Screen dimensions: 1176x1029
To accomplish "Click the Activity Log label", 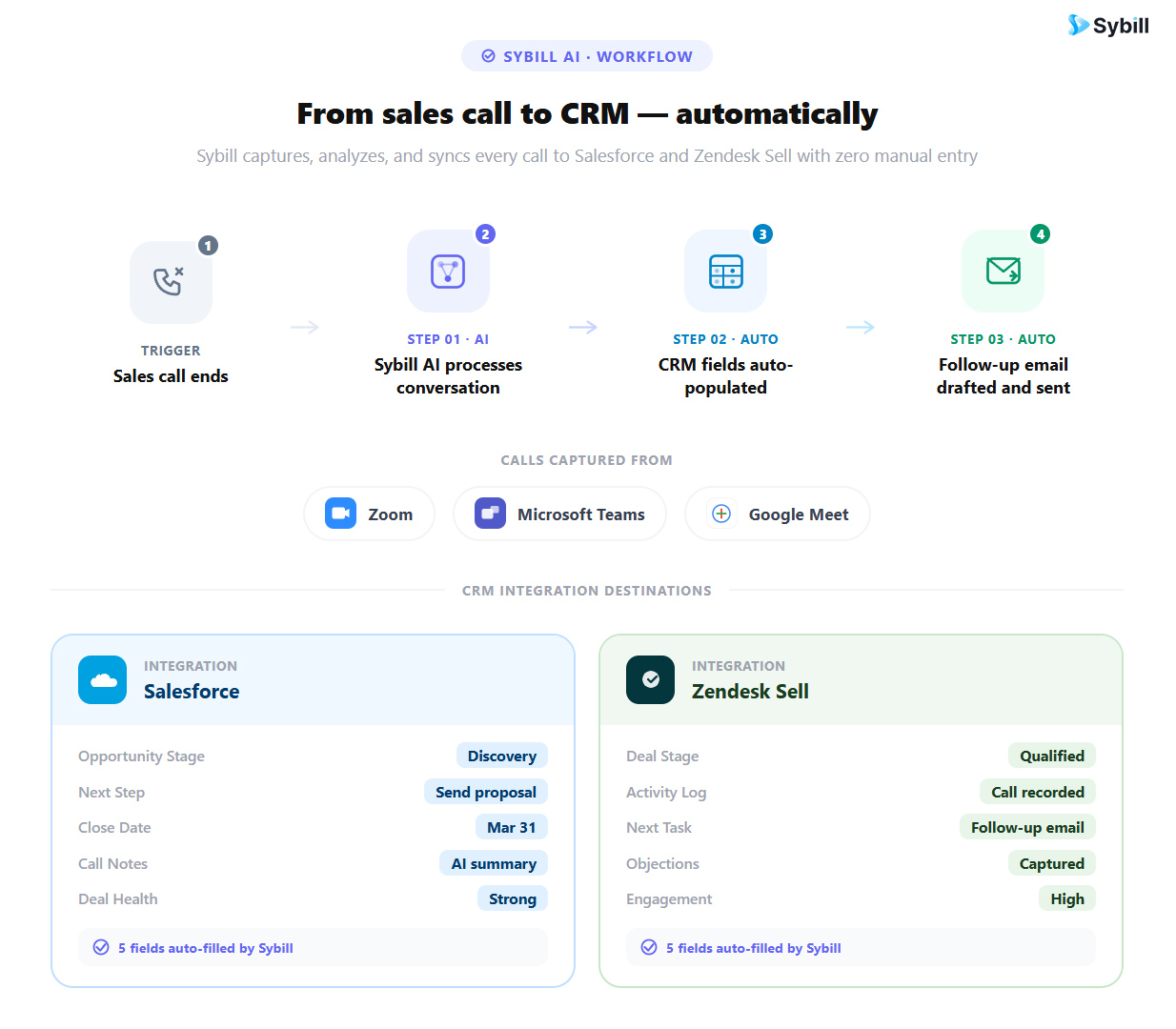I will [x=666, y=793].
